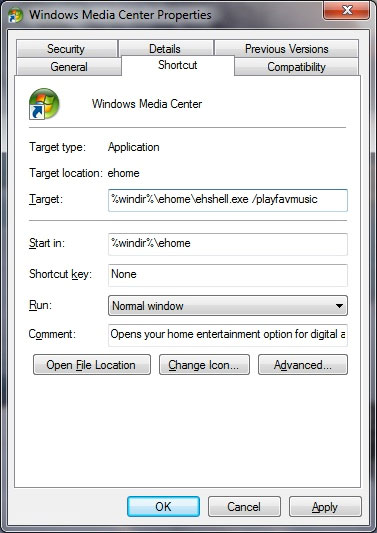Screen dimensions: 377x533
Task: Switch to the Details tab
Action: click(166, 49)
